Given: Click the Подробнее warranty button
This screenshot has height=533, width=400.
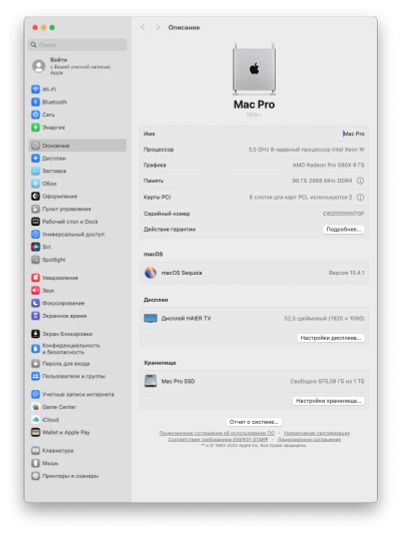Looking at the screenshot, I should 343,229.
